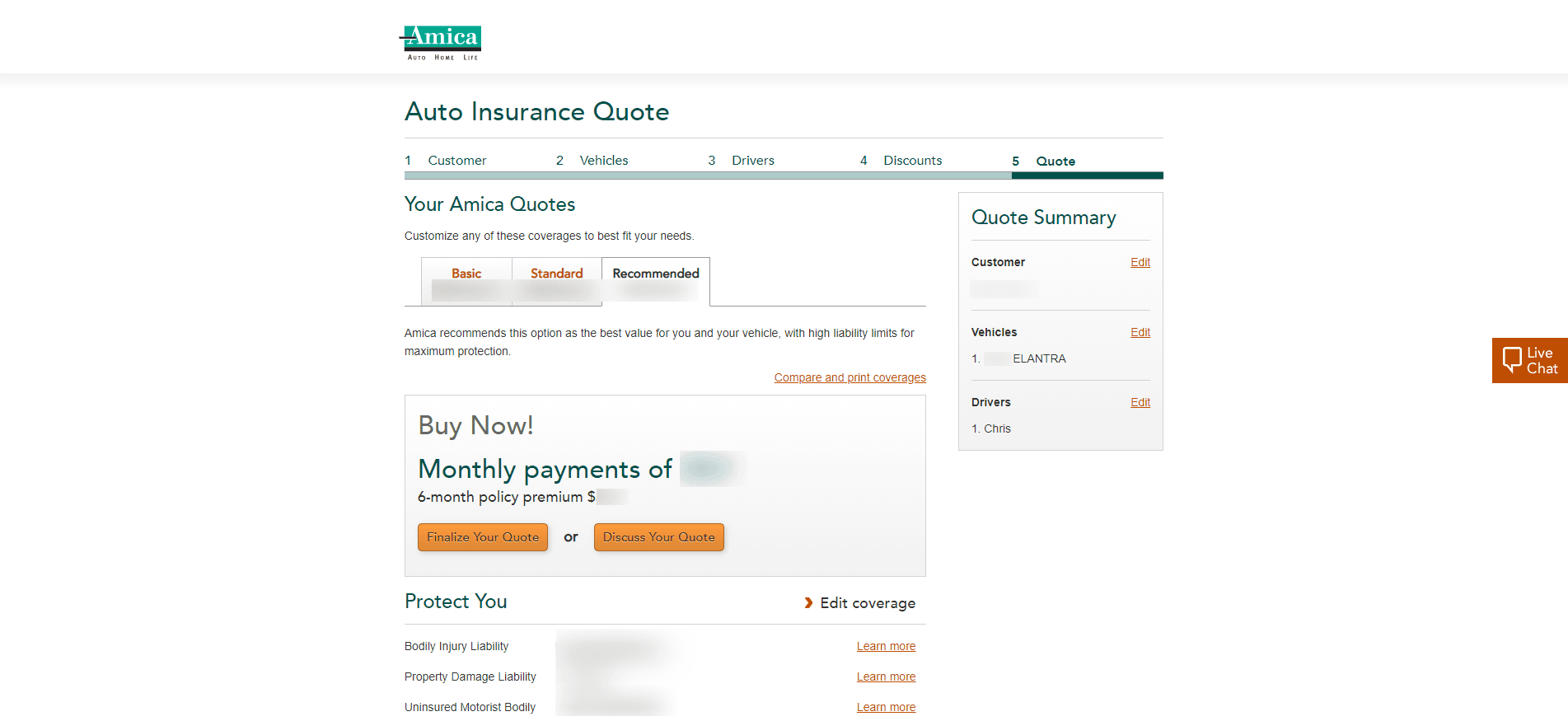1568x721 pixels.
Task: Click 'Property Damage Liability' label
Action: 470,677
